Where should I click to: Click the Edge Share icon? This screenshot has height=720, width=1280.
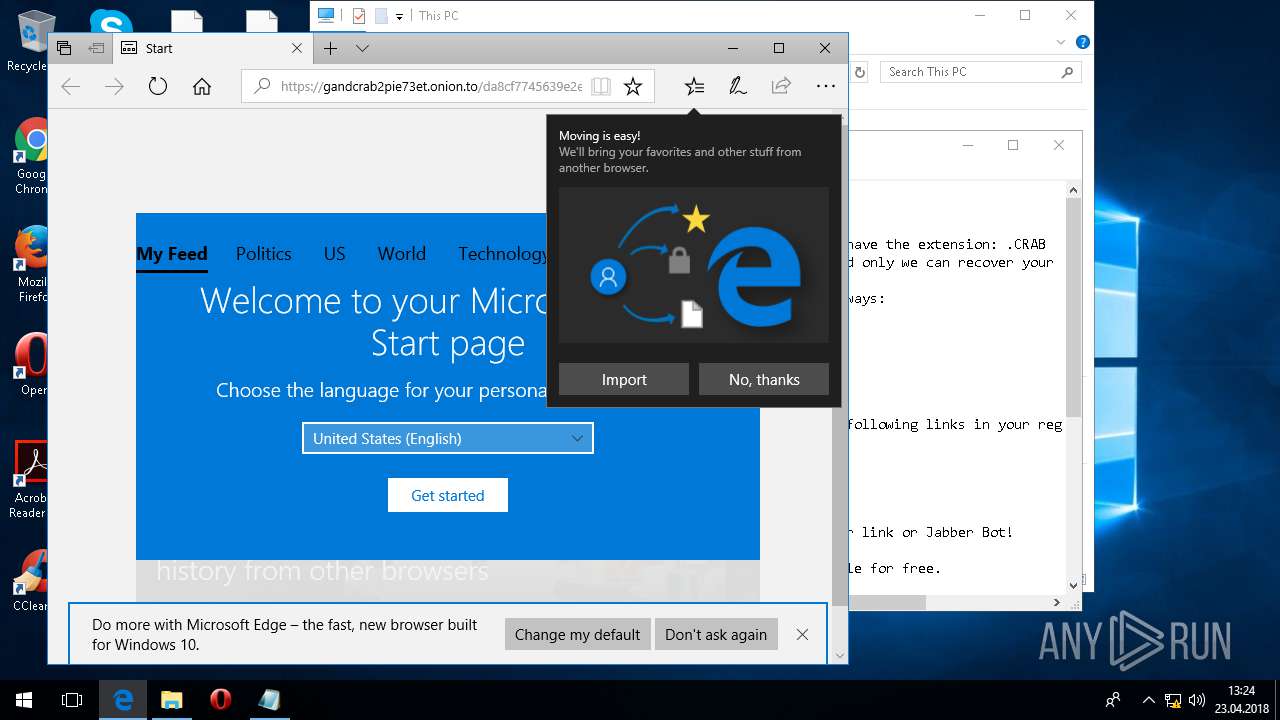click(x=781, y=87)
